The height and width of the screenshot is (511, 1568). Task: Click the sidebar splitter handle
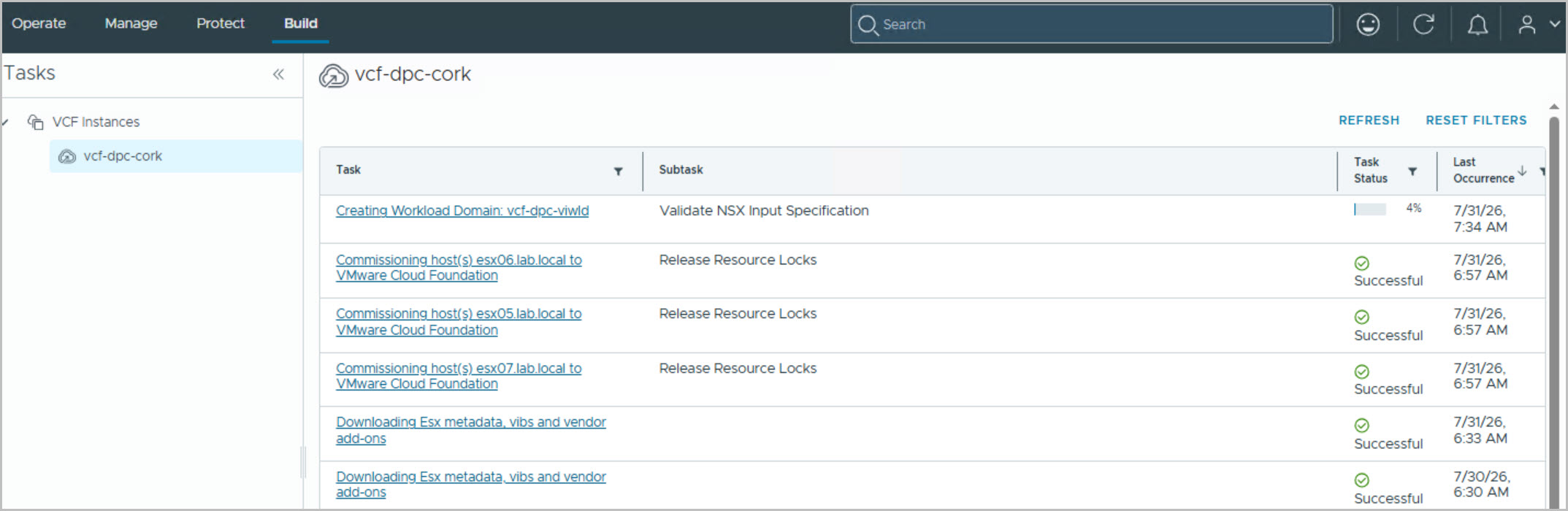coord(303,461)
